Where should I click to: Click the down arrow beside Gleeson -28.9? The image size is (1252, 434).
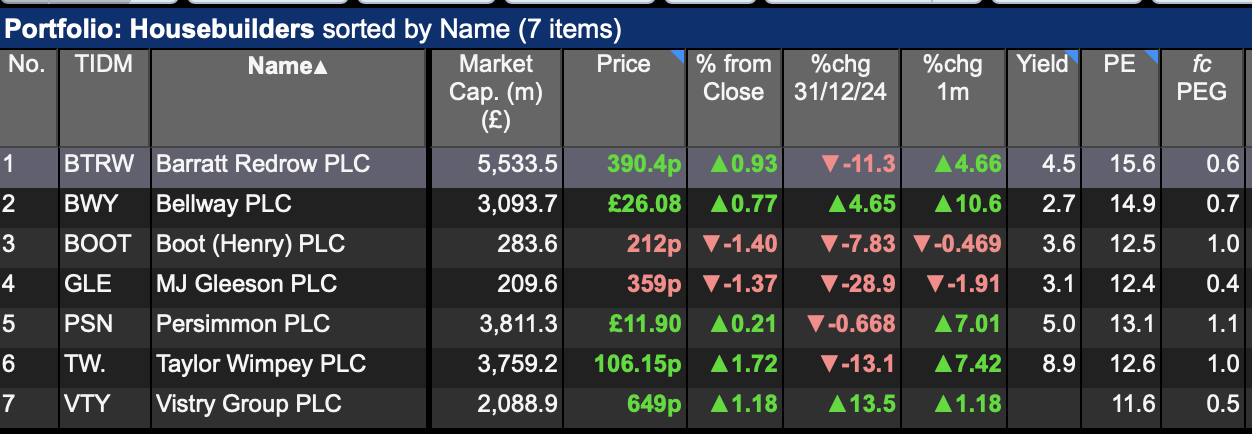(830, 284)
